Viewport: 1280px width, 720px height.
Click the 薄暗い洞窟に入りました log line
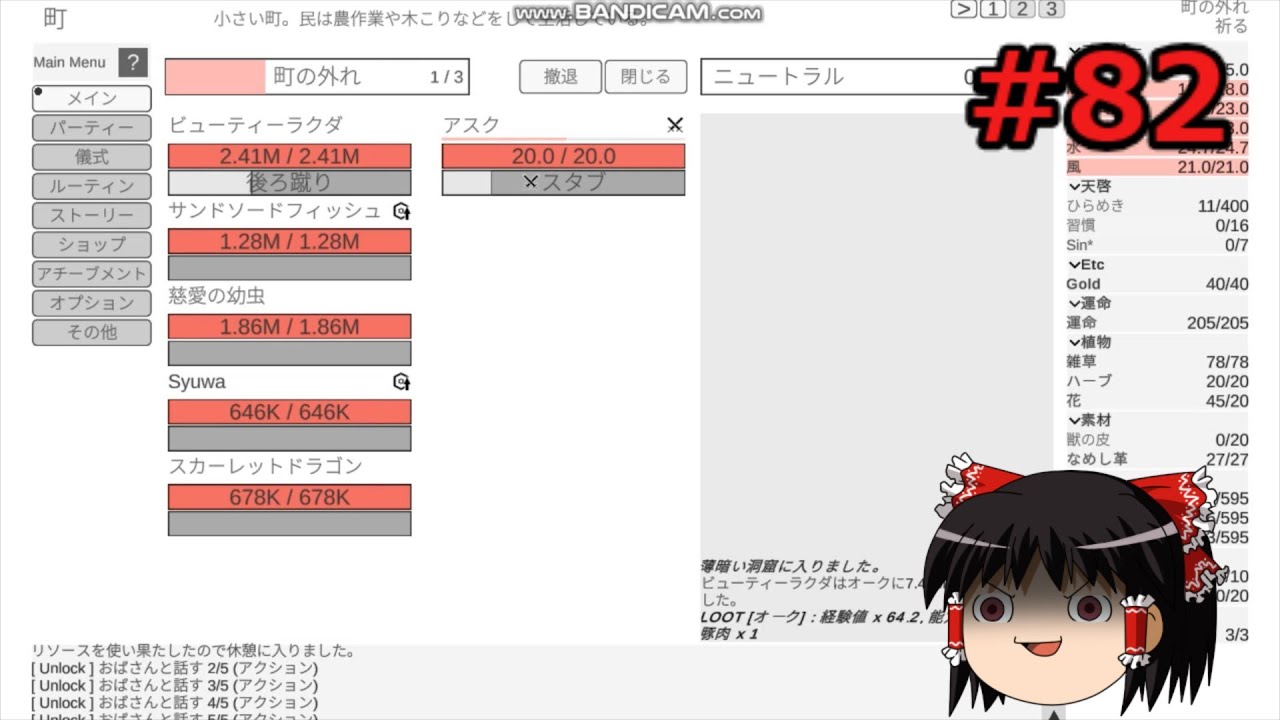(x=791, y=566)
